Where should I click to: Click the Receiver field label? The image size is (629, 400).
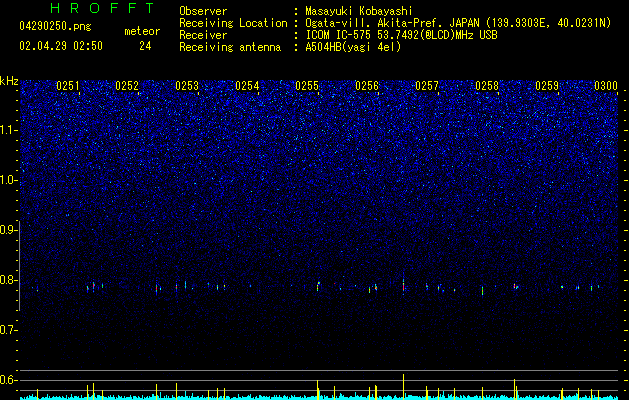tap(203, 35)
